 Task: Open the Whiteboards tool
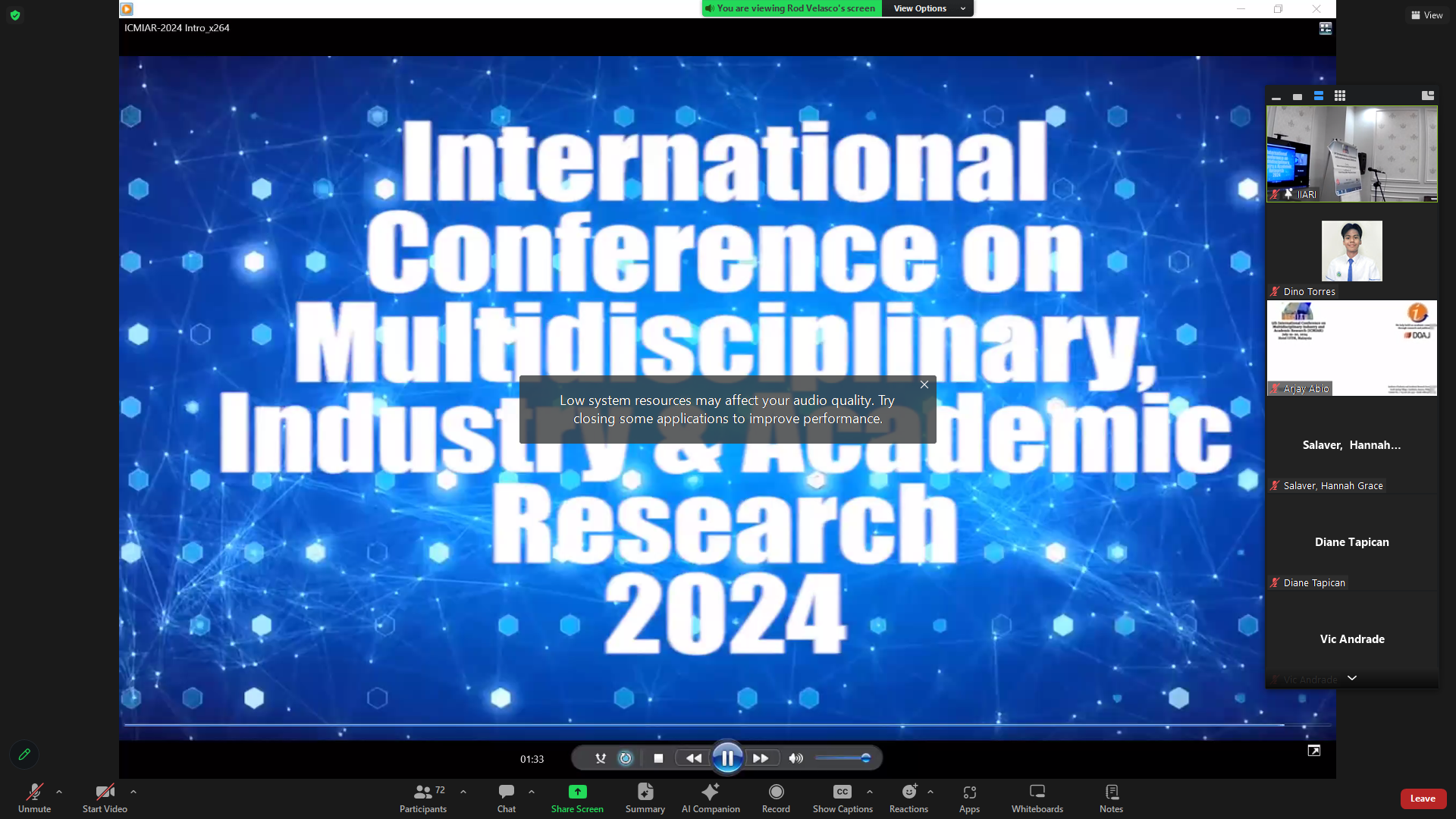1037,798
